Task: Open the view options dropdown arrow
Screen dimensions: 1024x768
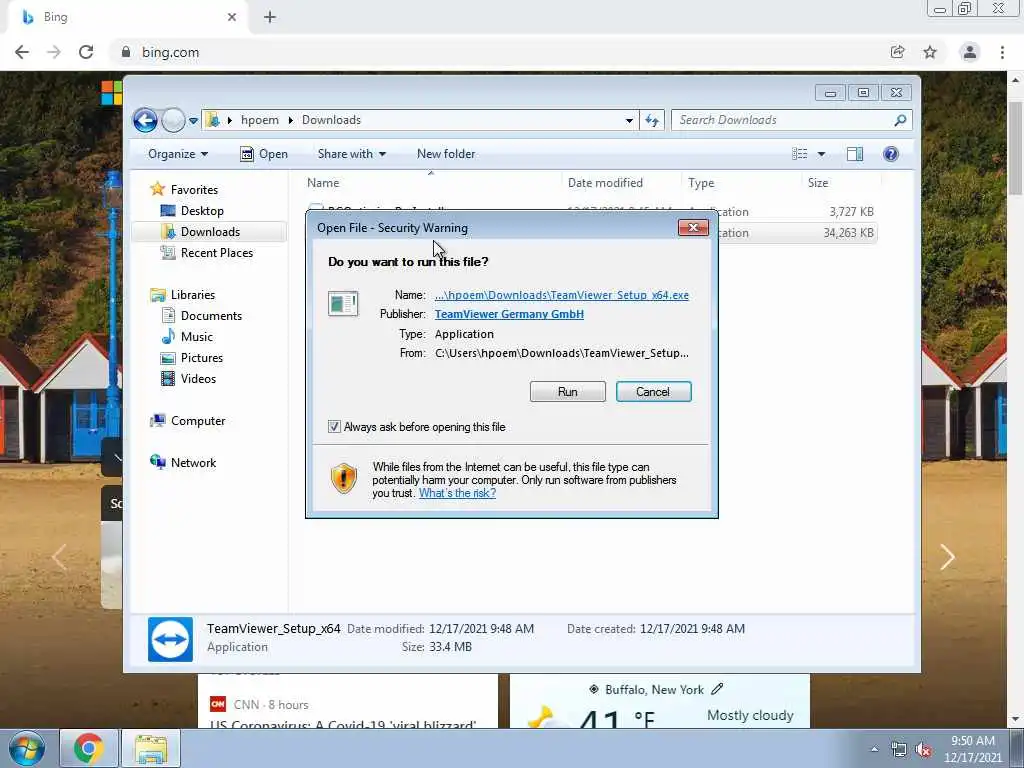Action: click(x=822, y=154)
